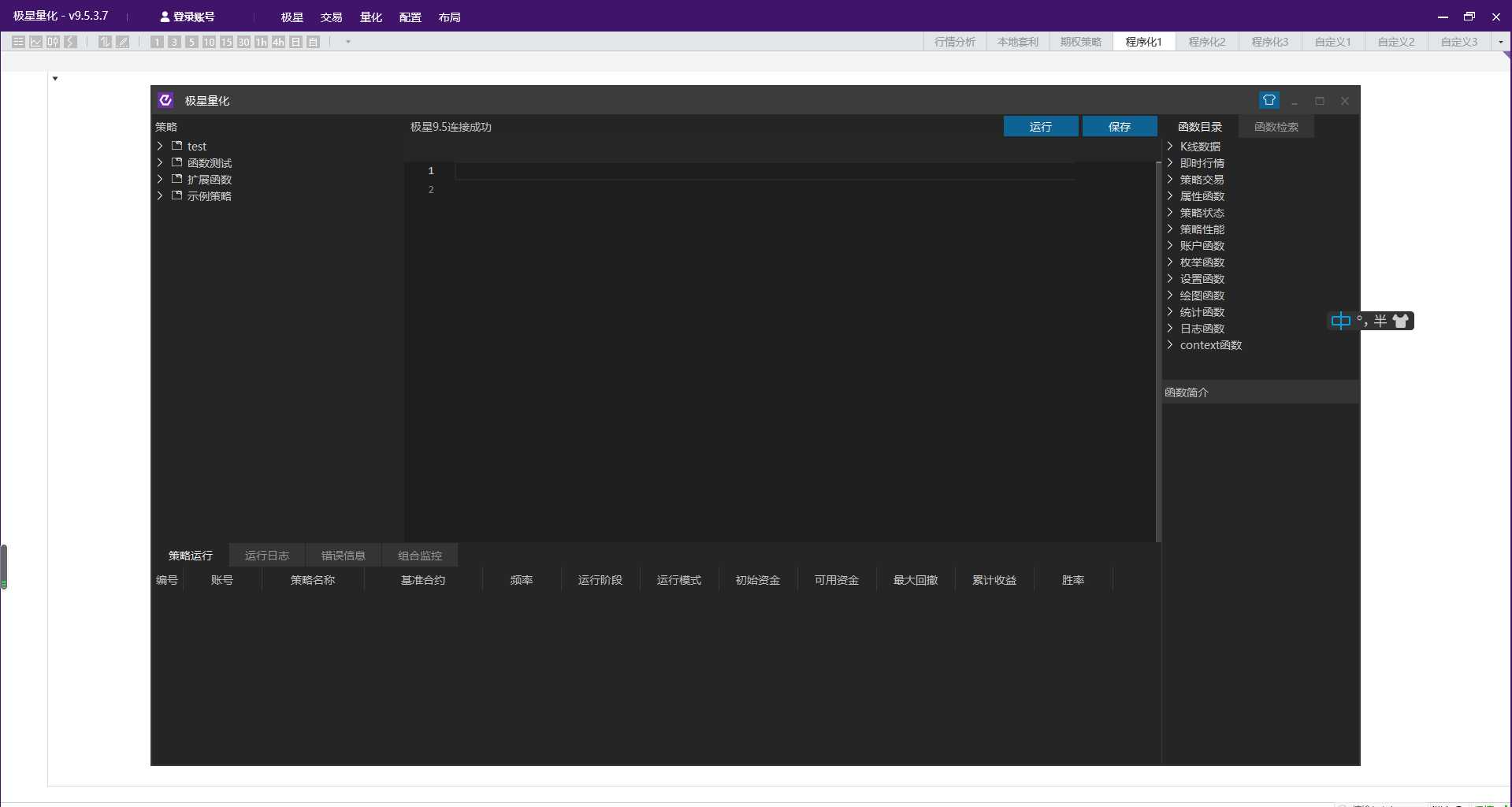Select the 1-minute period icon
1512x807 pixels.
[x=157, y=42]
